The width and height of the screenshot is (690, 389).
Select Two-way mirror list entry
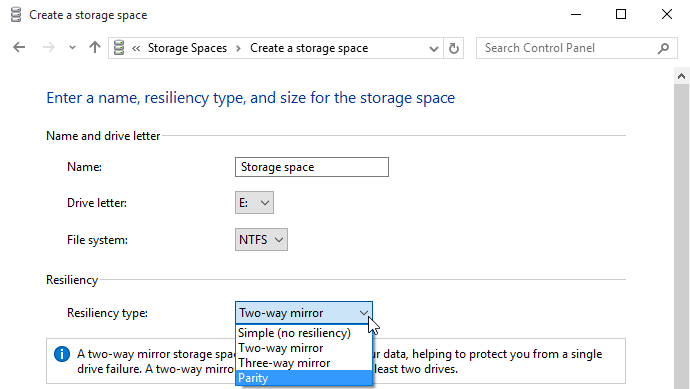click(x=304, y=348)
